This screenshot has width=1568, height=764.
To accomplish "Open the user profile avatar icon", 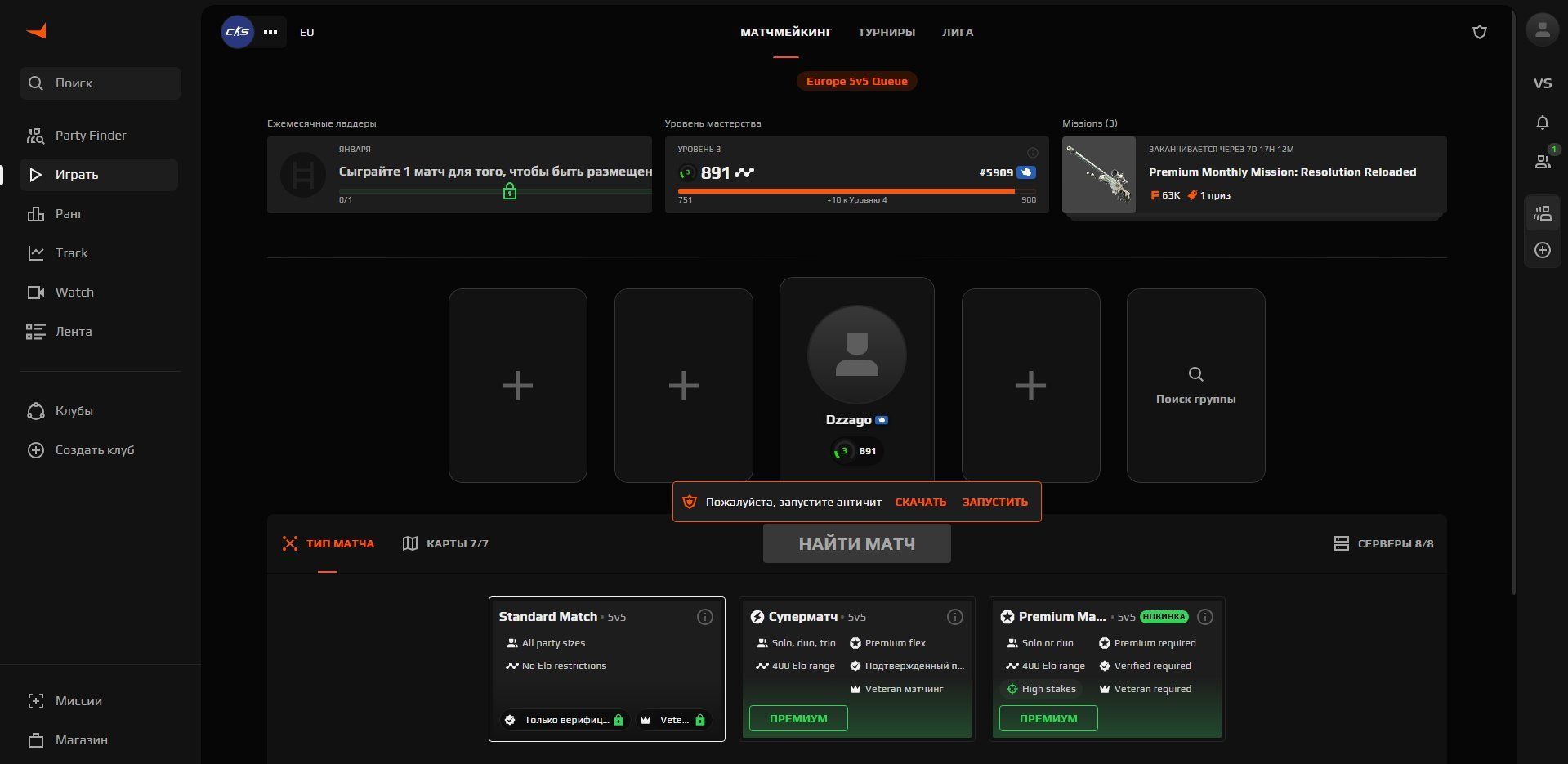I will click(1542, 30).
